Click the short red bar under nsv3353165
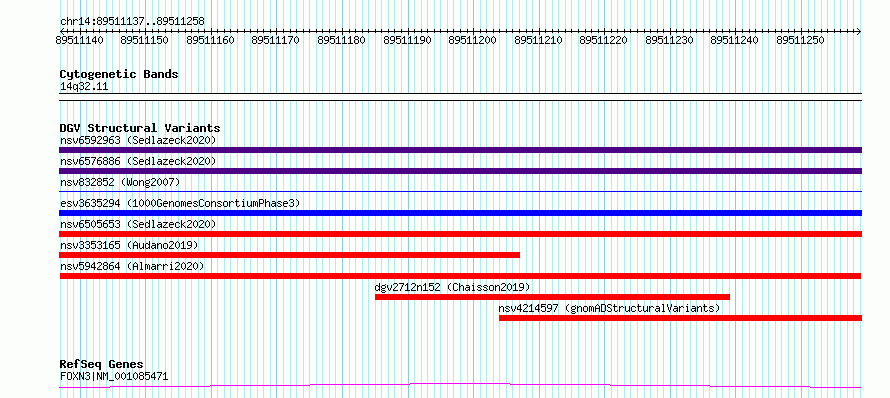 coord(289,255)
